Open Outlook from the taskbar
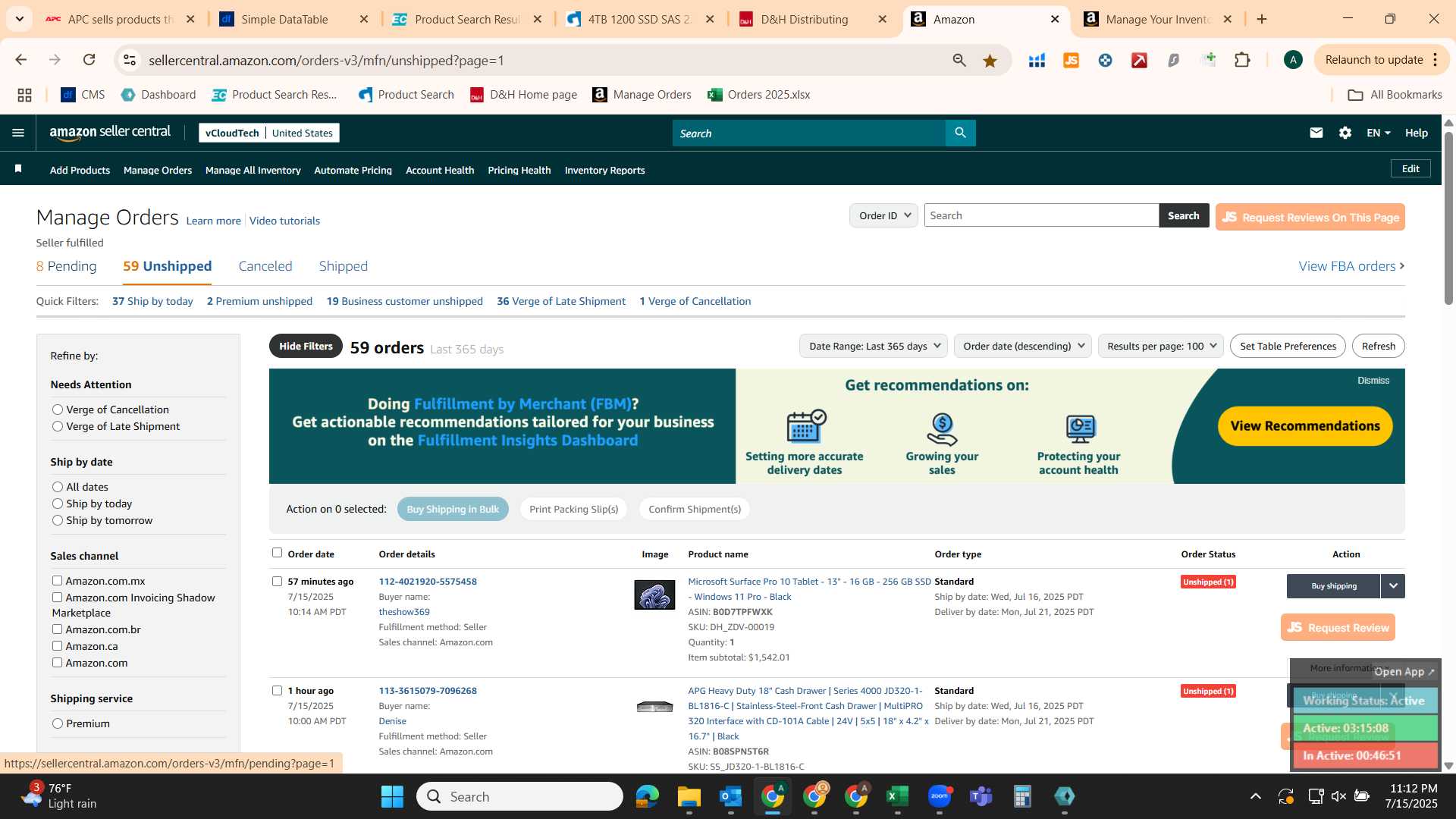The height and width of the screenshot is (819, 1456). (x=730, y=796)
